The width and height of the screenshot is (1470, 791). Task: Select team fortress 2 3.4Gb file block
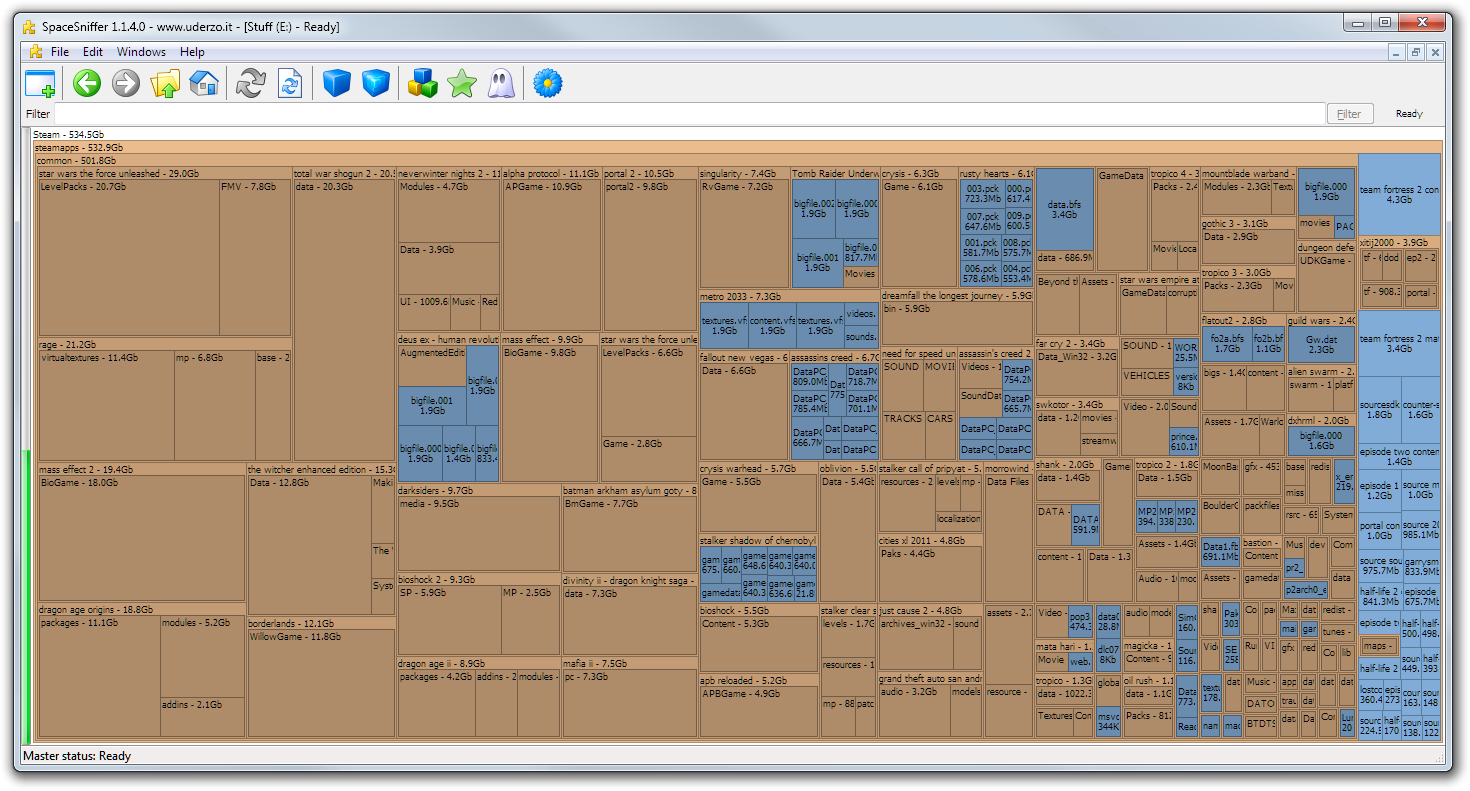tap(1399, 344)
